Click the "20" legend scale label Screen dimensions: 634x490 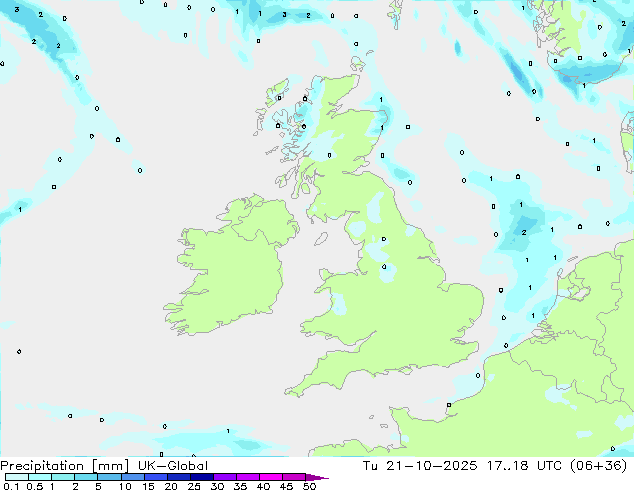click(x=171, y=486)
